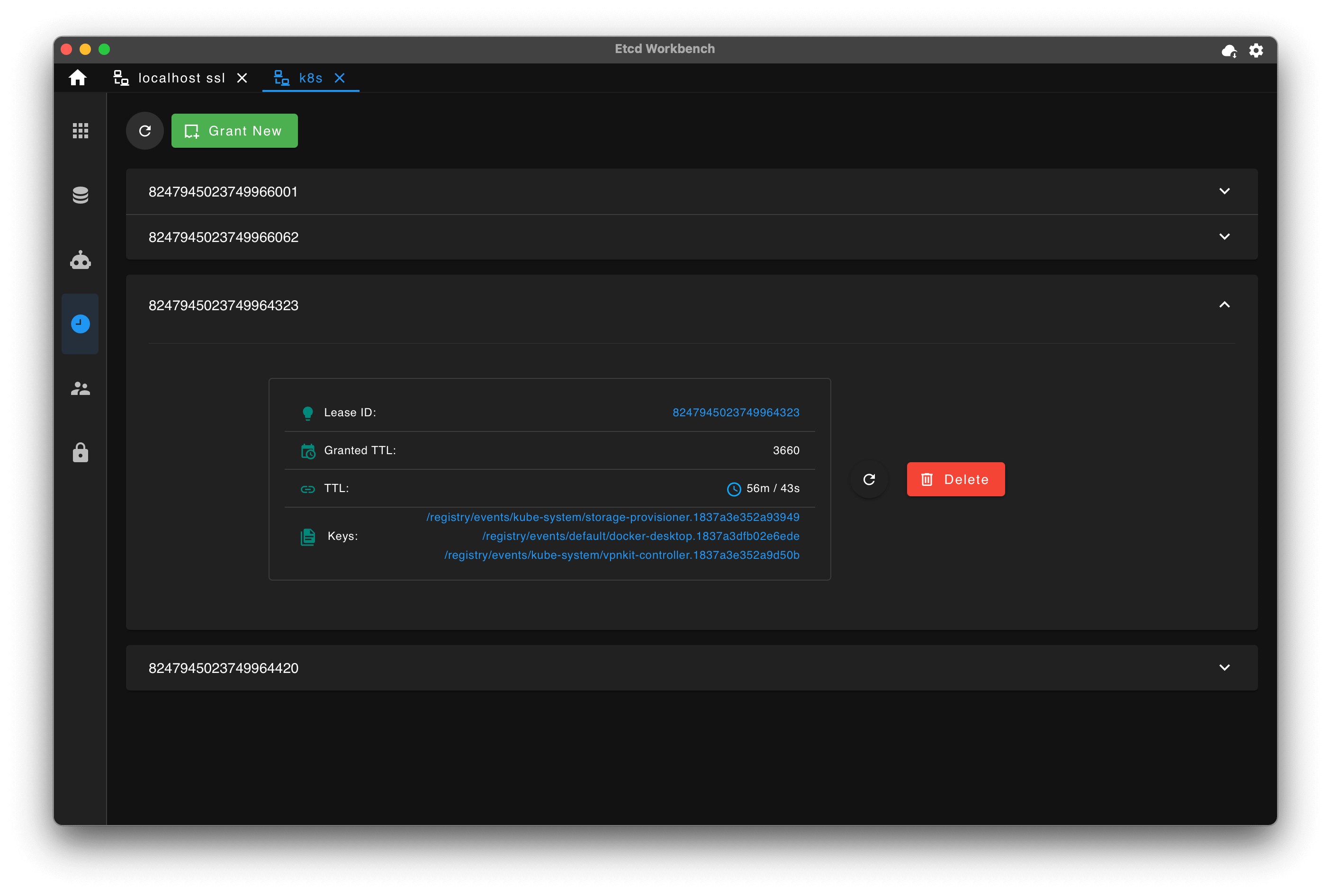
Task: Click the cloud download icon in title bar
Action: click(1229, 51)
